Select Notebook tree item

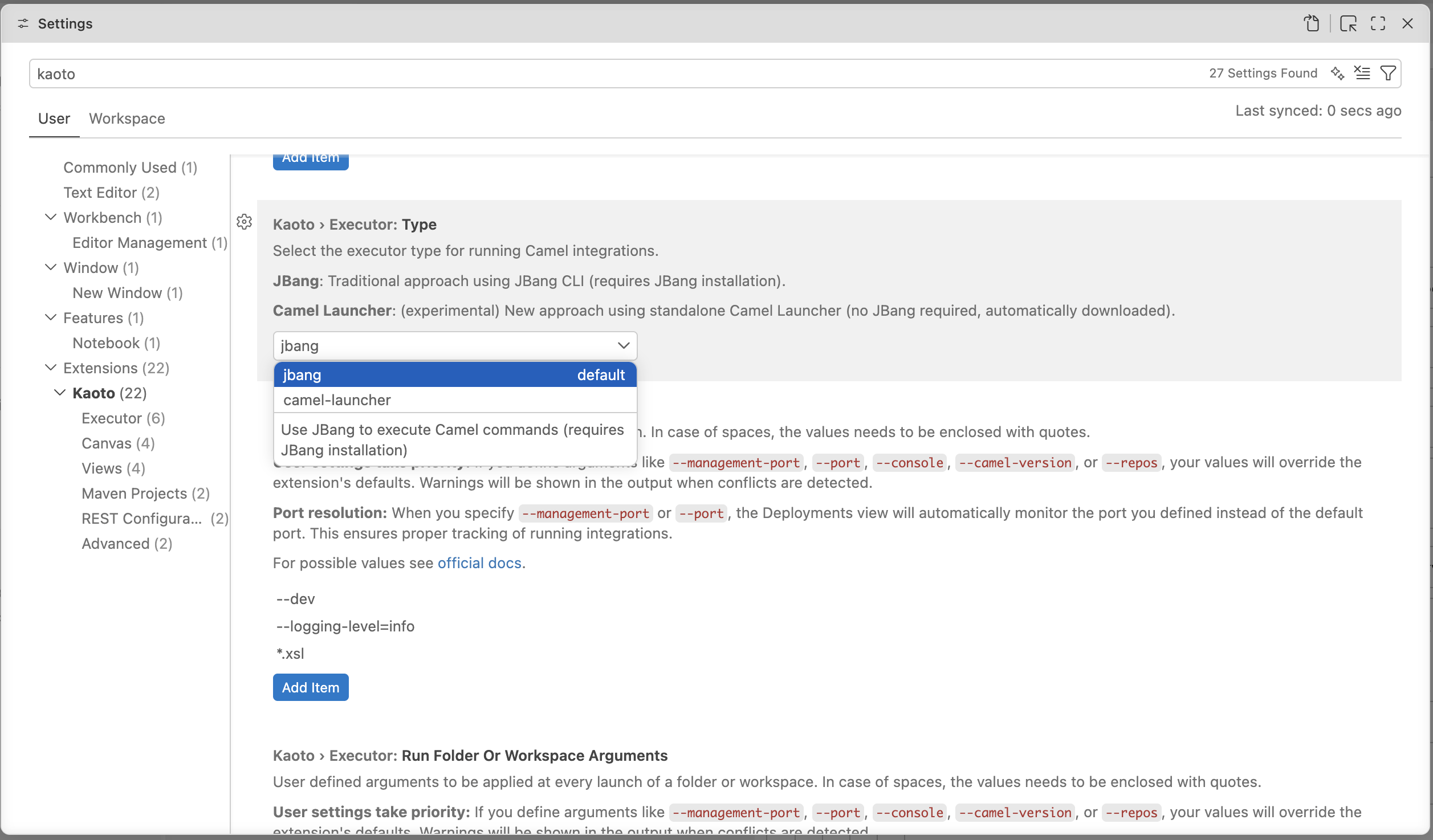(116, 343)
